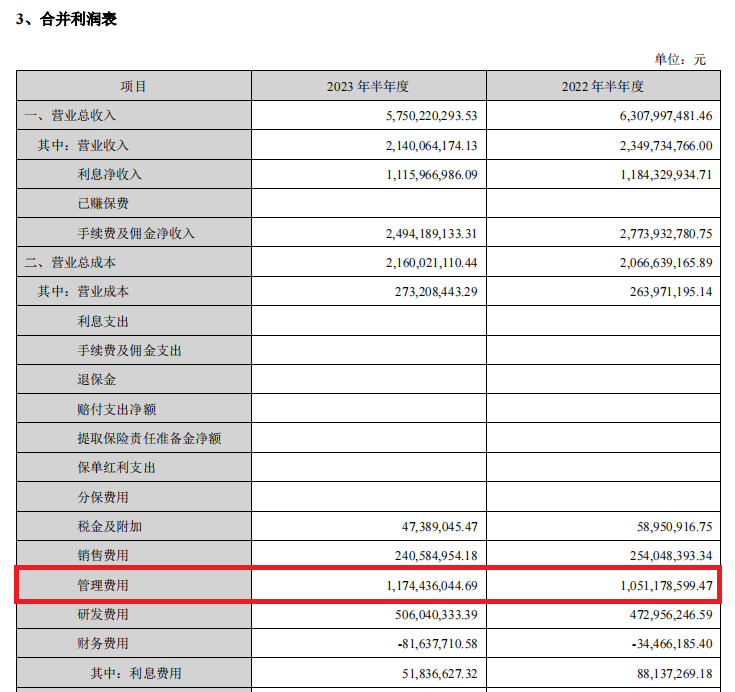Click the value 1,115,966,986.09

click(432, 175)
